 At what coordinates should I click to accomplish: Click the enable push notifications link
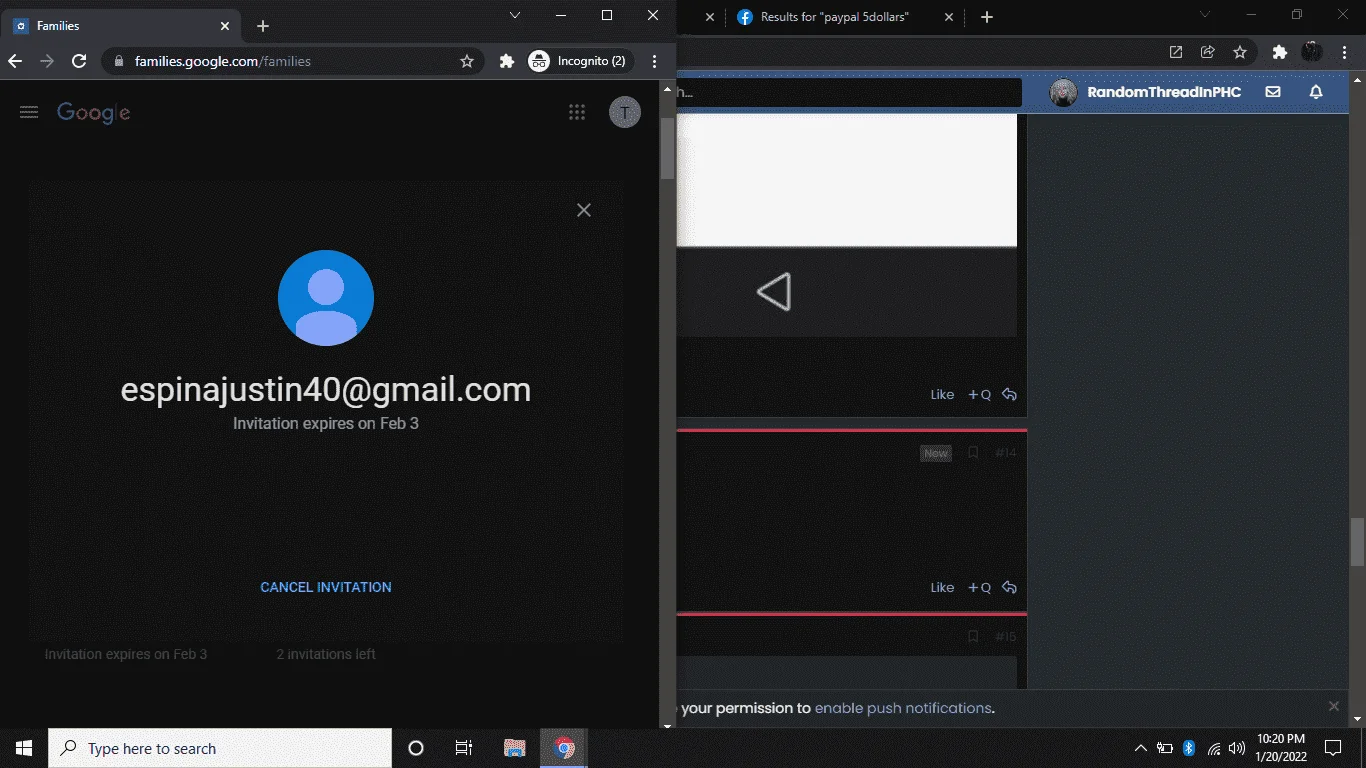903,708
